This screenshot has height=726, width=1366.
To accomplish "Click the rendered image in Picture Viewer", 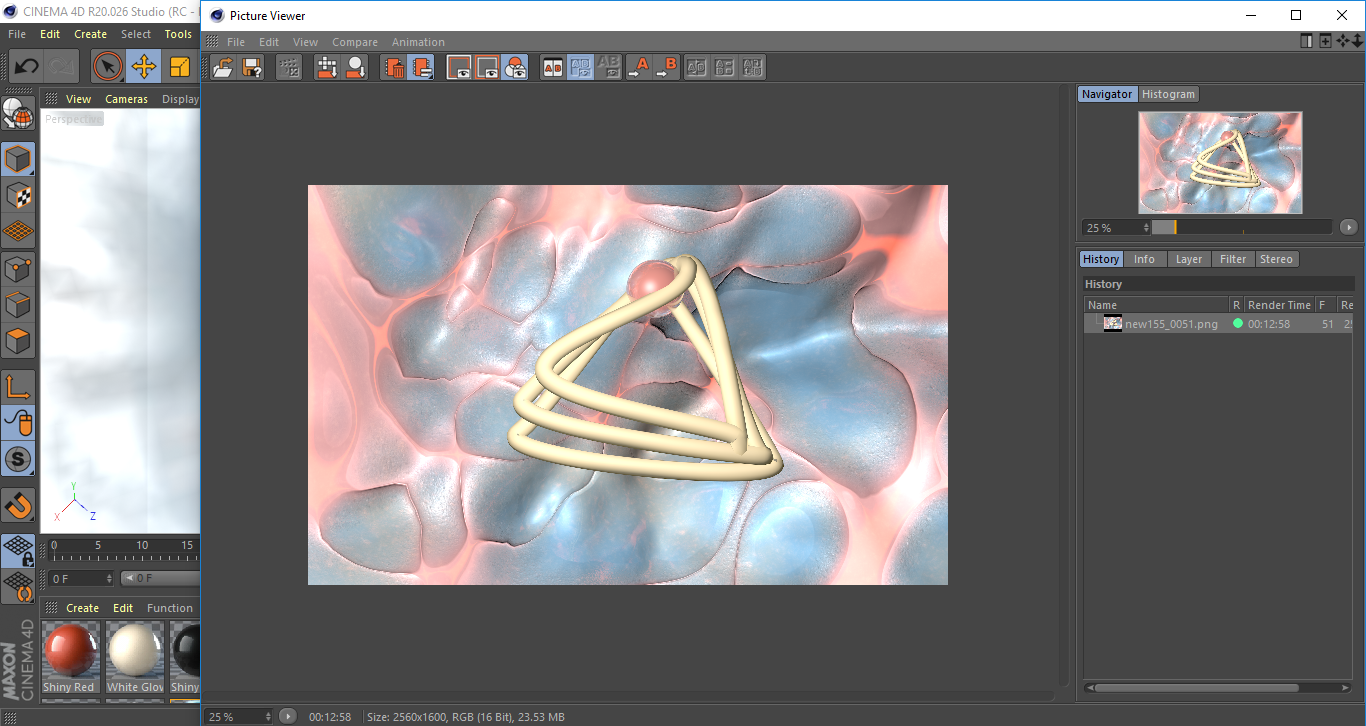I will 627,385.
